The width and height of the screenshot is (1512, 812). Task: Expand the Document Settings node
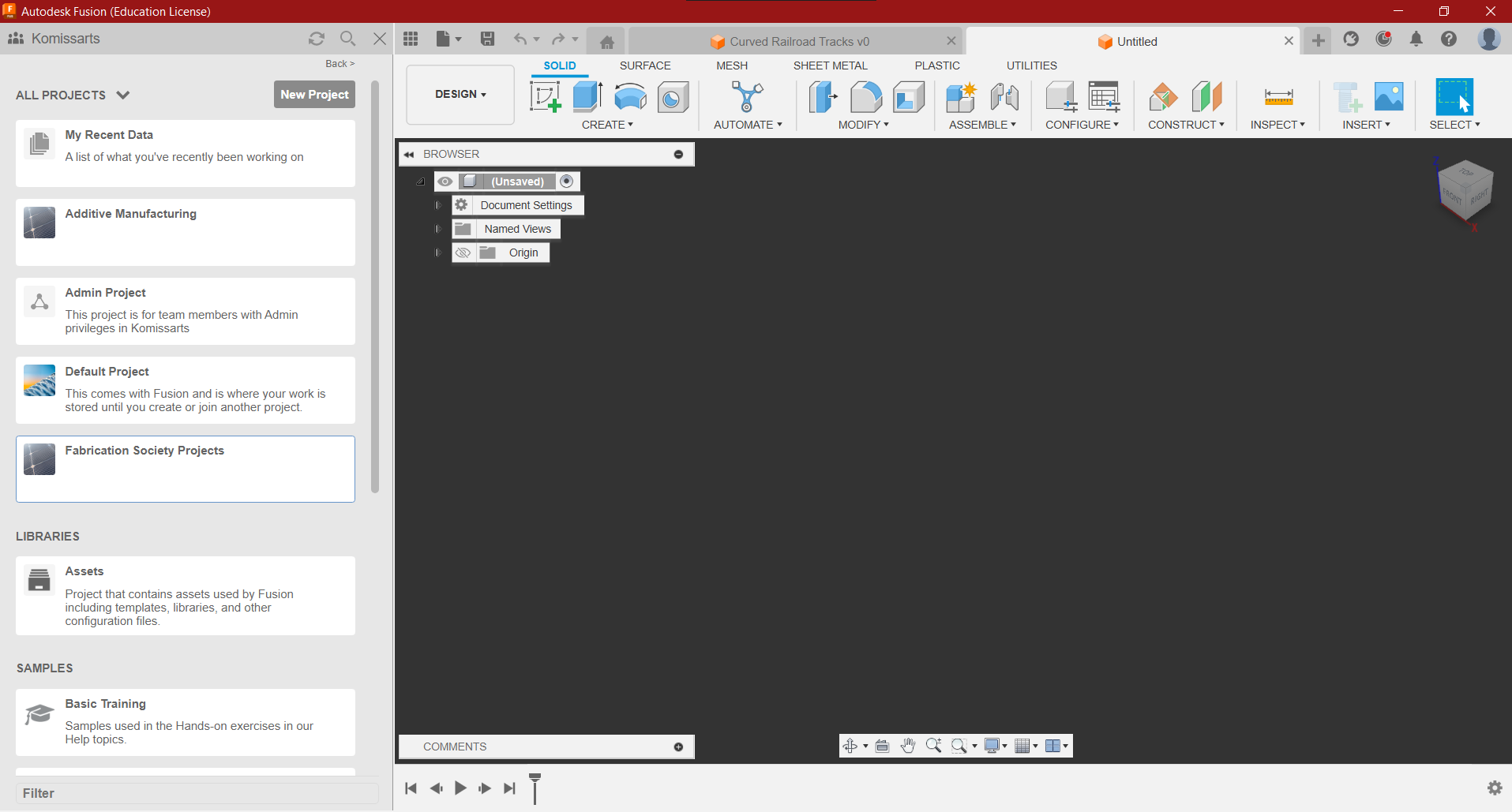pos(438,205)
